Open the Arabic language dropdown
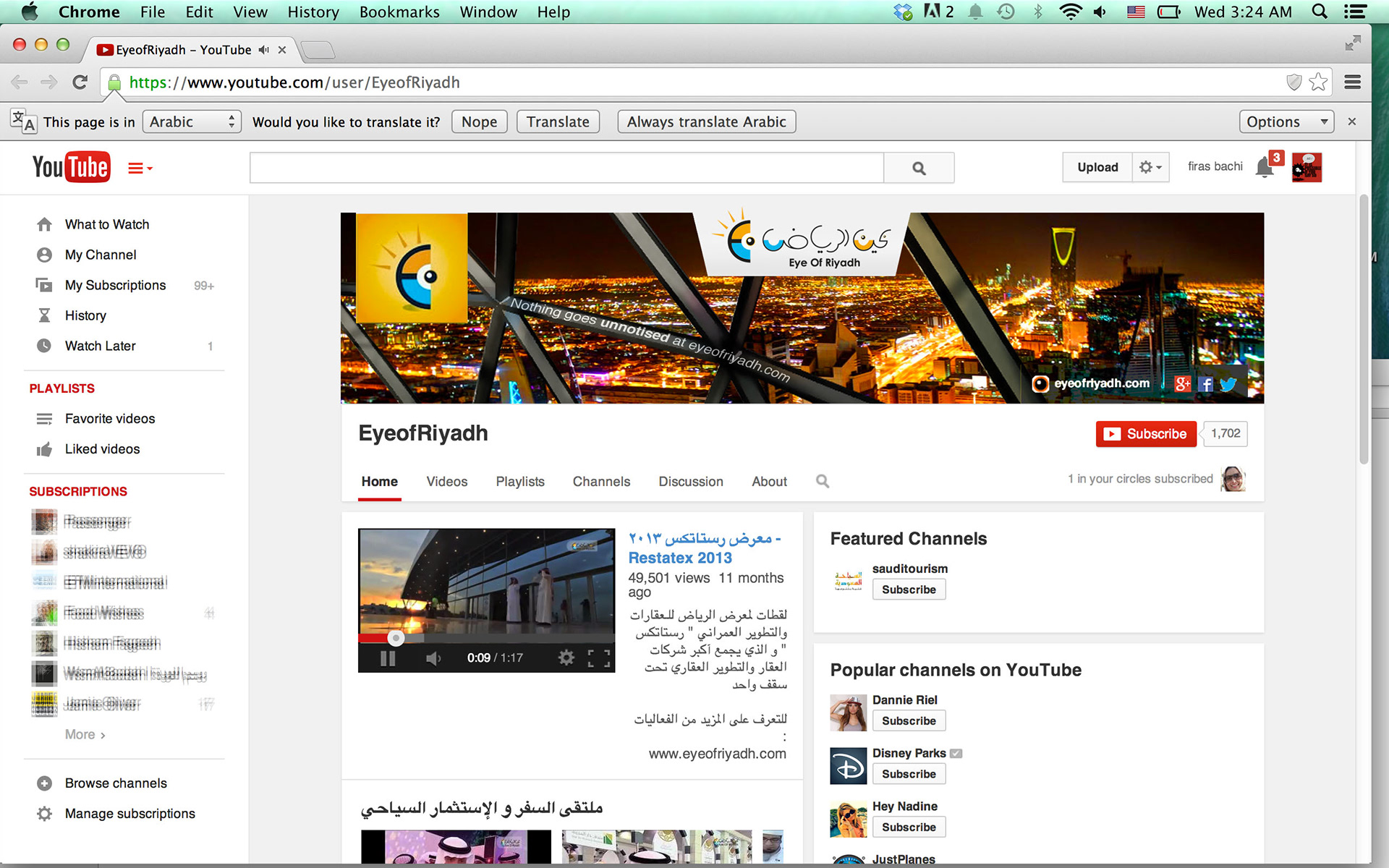Image resolution: width=1389 pixels, height=868 pixels. click(x=191, y=122)
